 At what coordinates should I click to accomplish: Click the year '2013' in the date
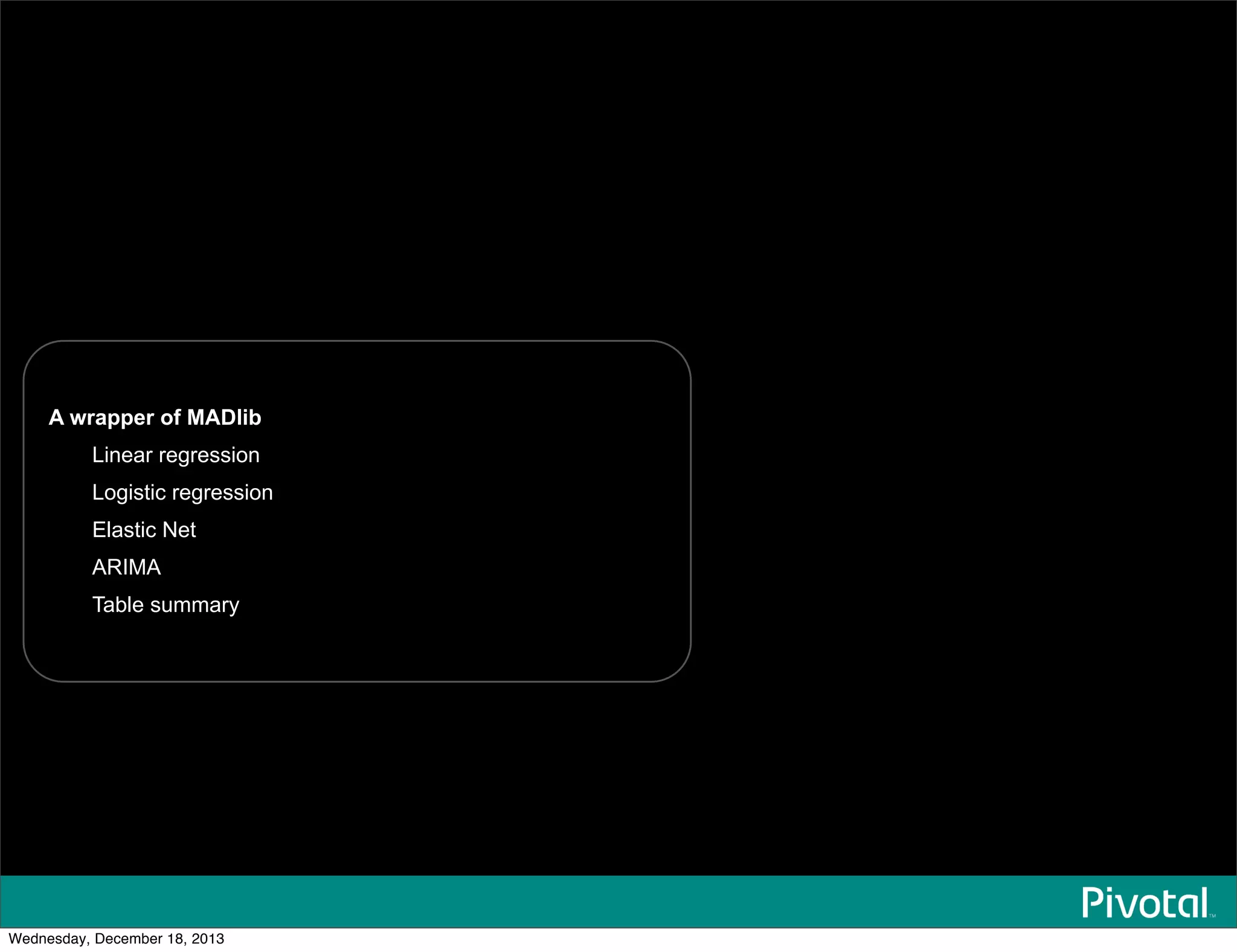click(x=207, y=939)
